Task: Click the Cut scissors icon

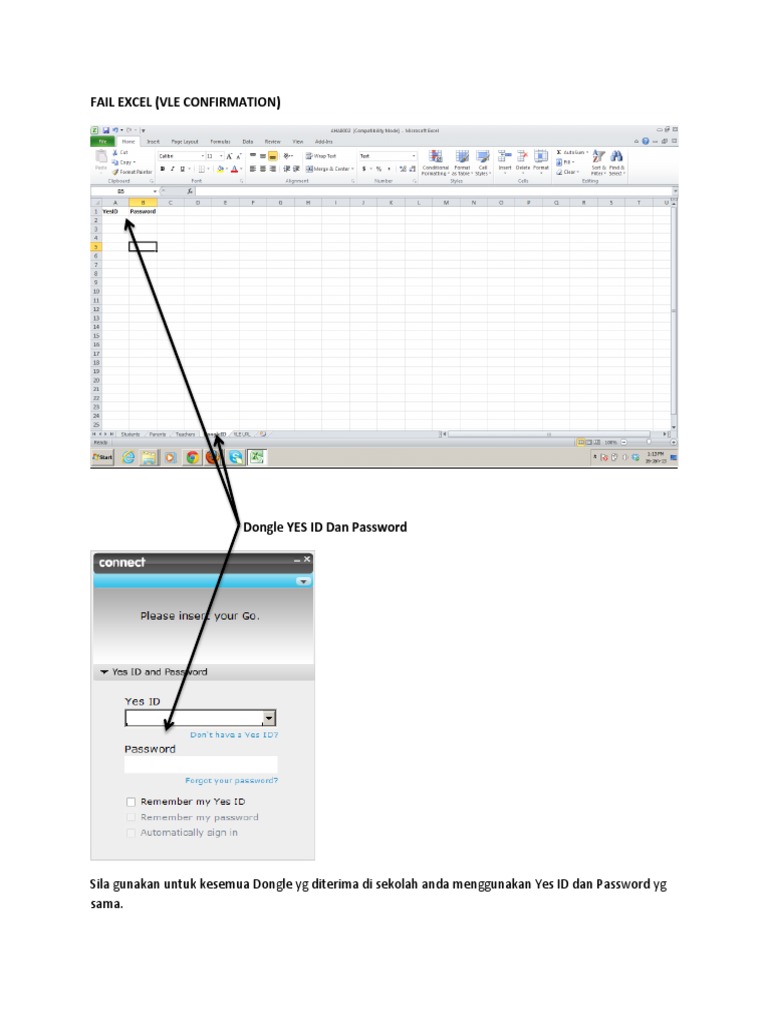Action: [x=116, y=152]
